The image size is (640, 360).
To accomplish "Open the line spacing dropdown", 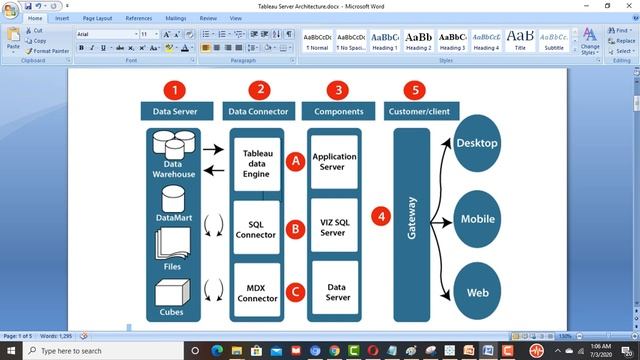I will pyautogui.click(x=253, y=48).
